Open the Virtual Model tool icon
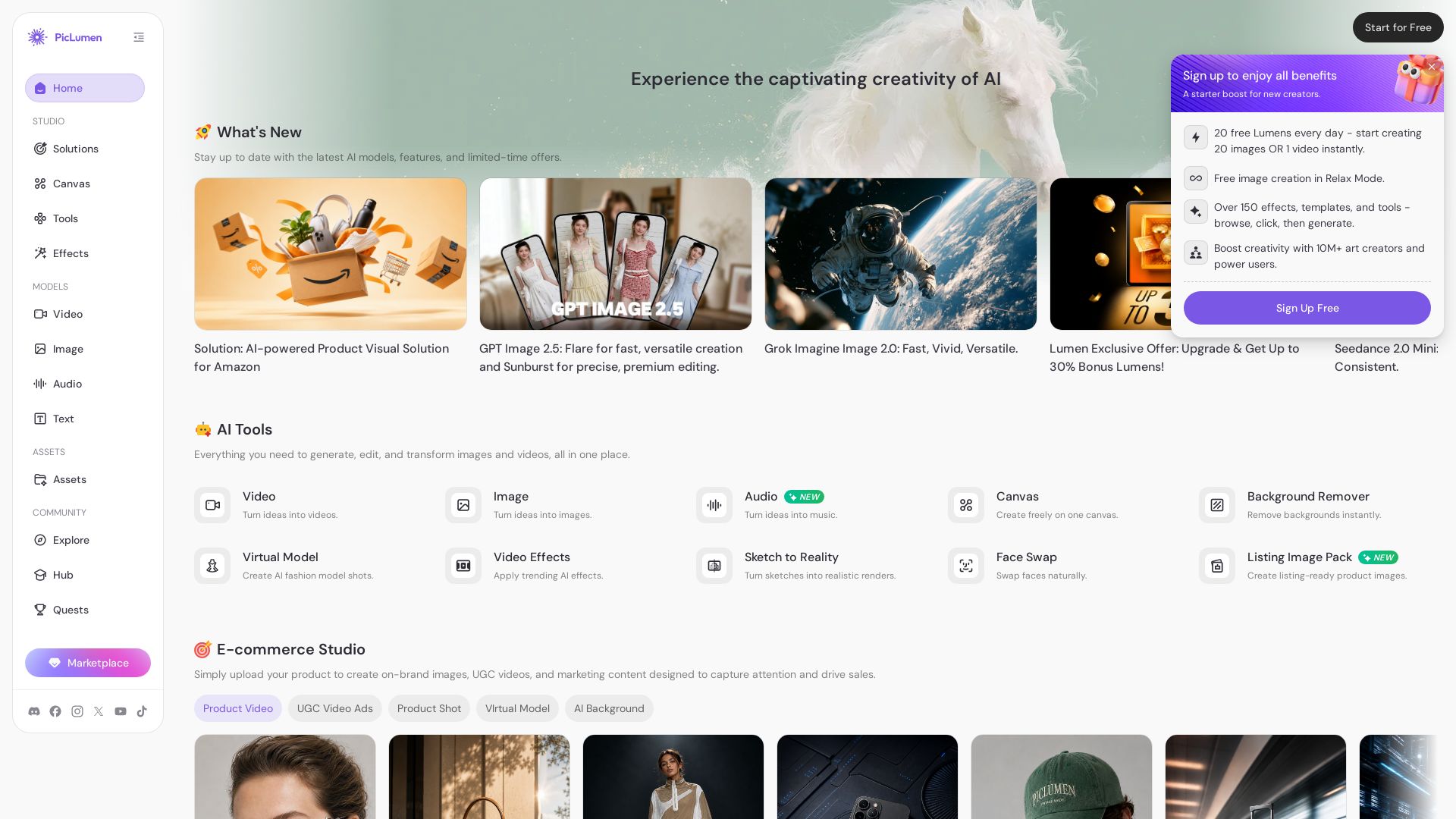 pos(212,566)
